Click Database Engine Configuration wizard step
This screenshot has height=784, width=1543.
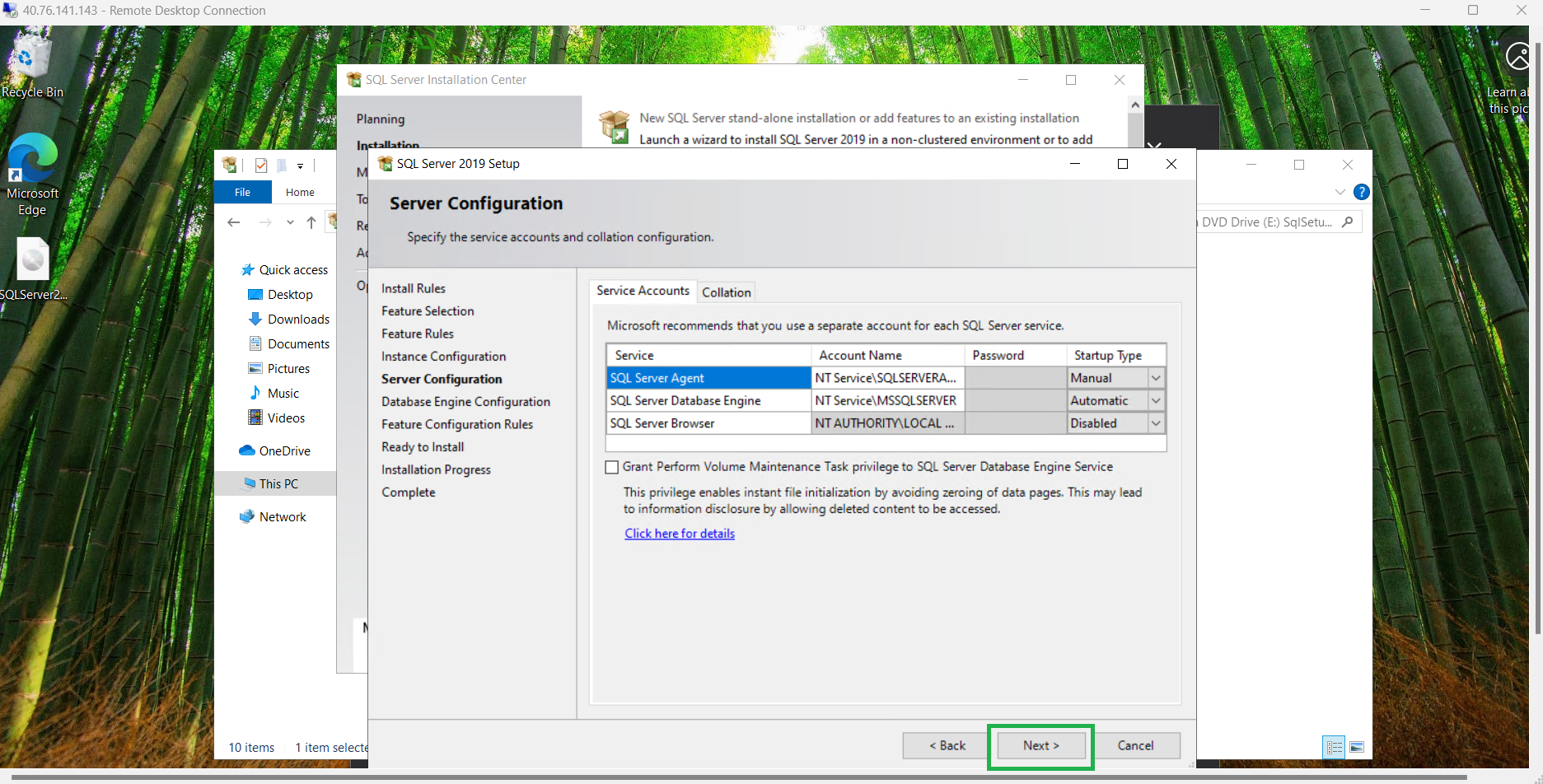[x=465, y=402]
